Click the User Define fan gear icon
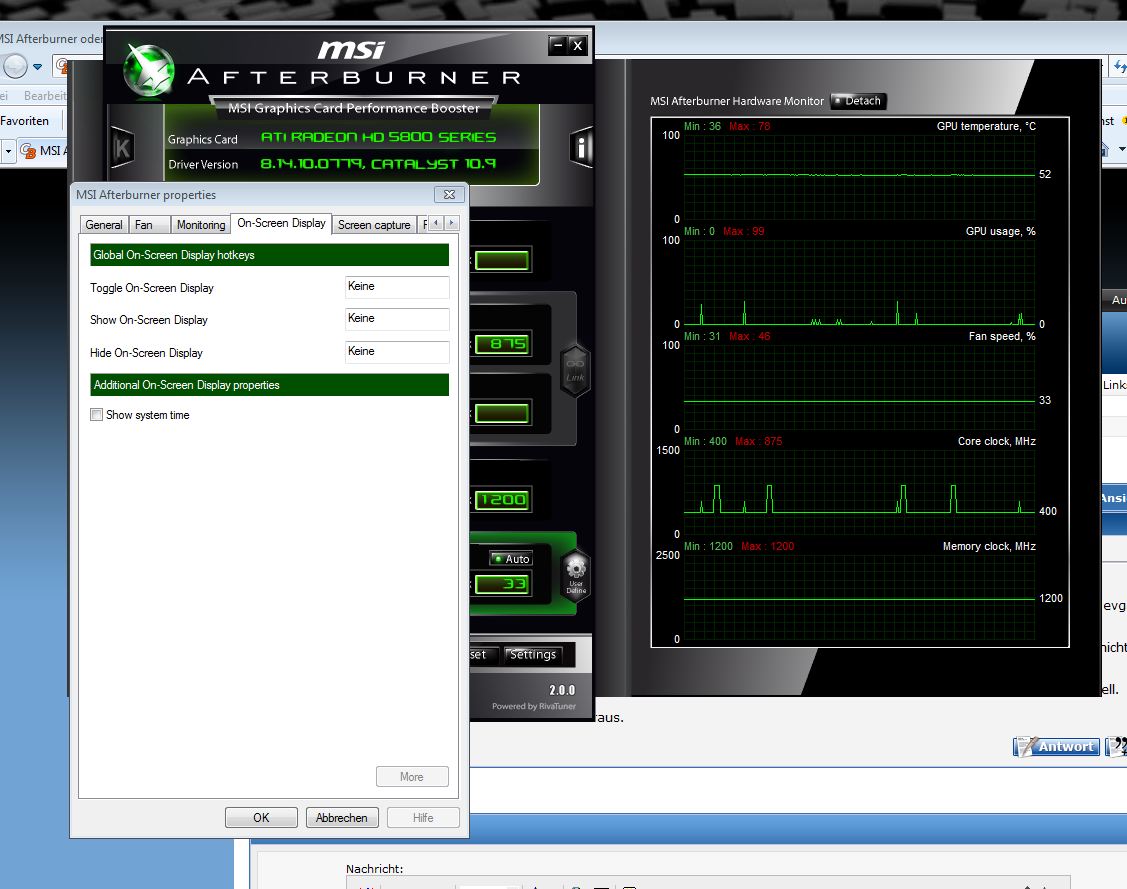The height and width of the screenshot is (889, 1127). tap(576, 575)
